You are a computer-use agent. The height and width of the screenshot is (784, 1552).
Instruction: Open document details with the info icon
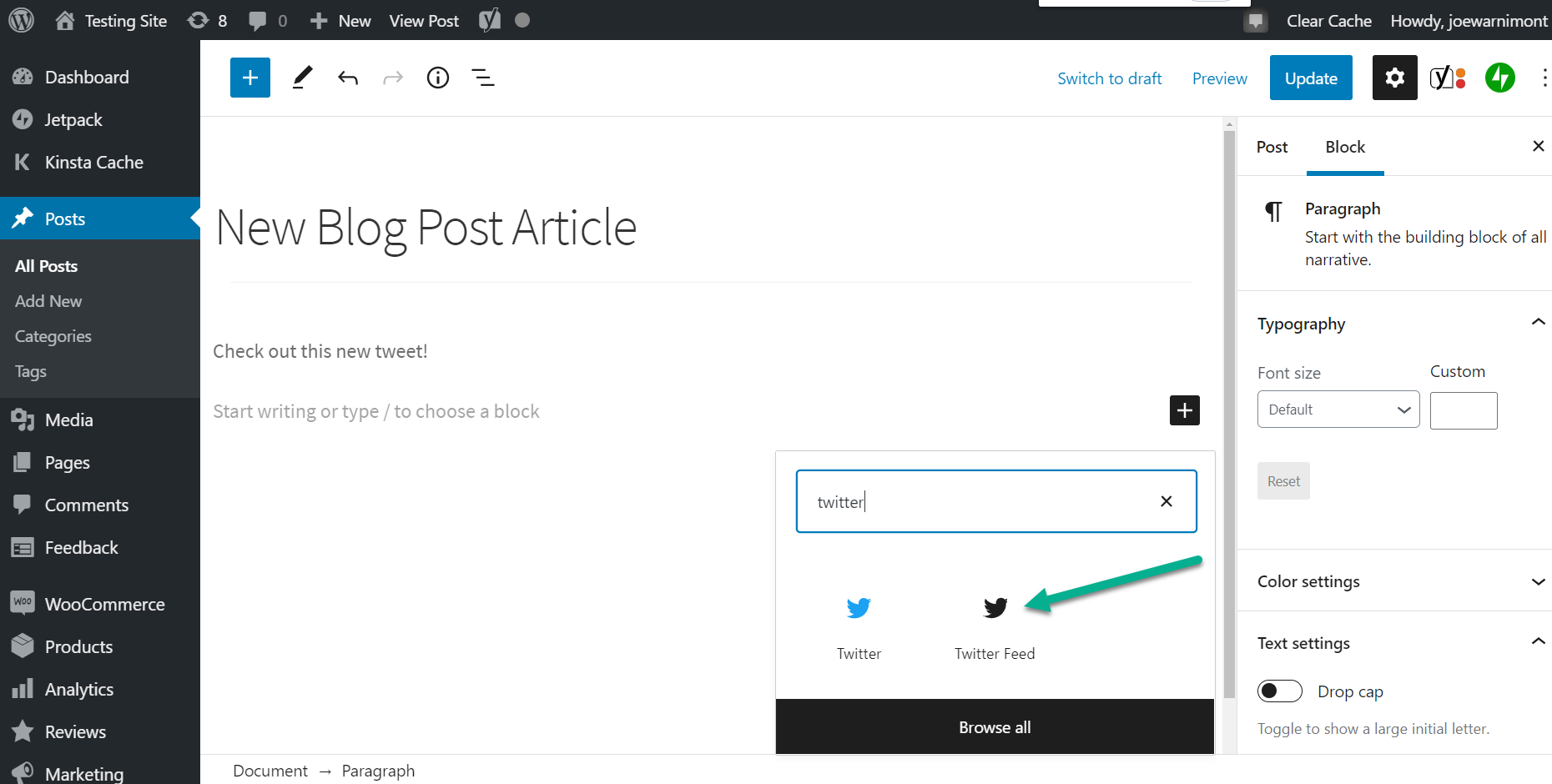pyautogui.click(x=437, y=77)
